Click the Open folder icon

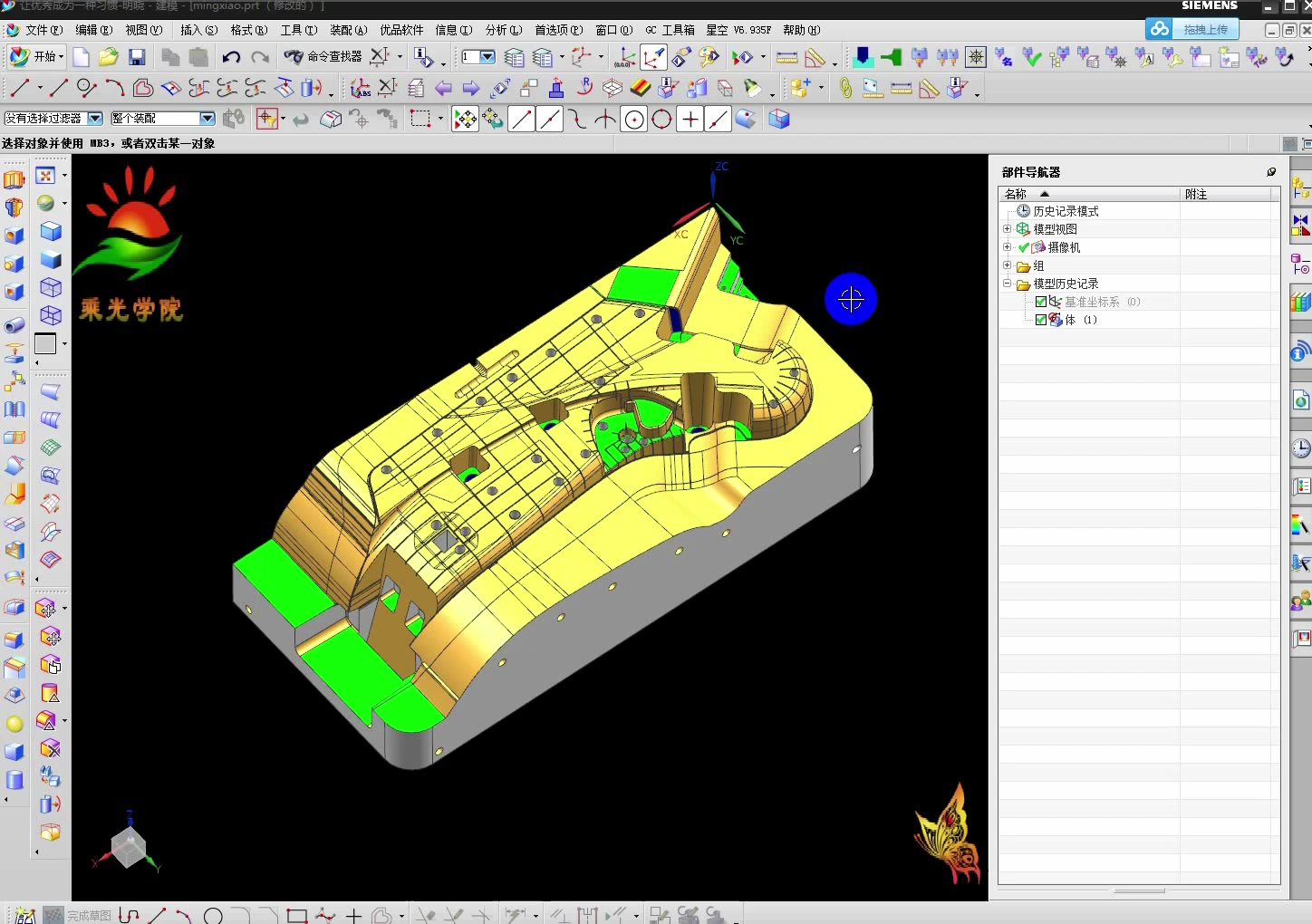click(x=109, y=57)
